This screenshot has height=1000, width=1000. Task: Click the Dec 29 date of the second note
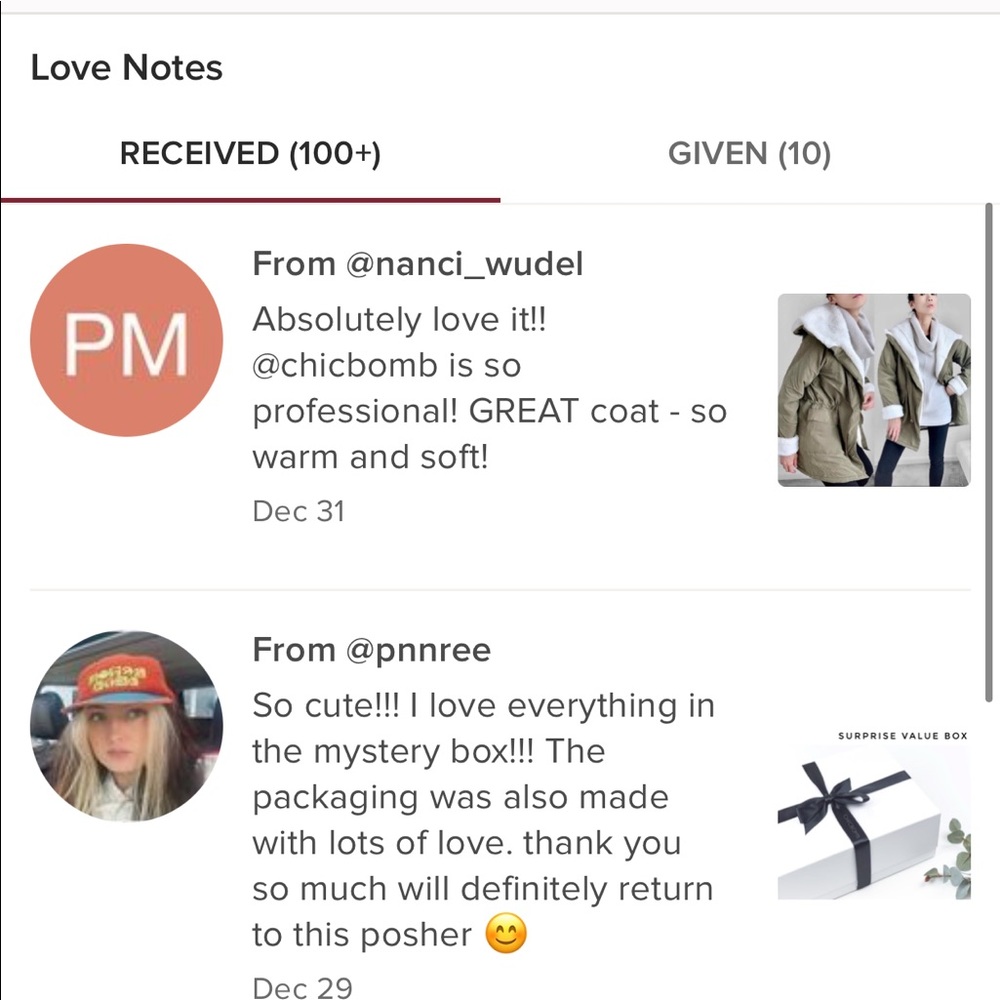click(302, 987)
